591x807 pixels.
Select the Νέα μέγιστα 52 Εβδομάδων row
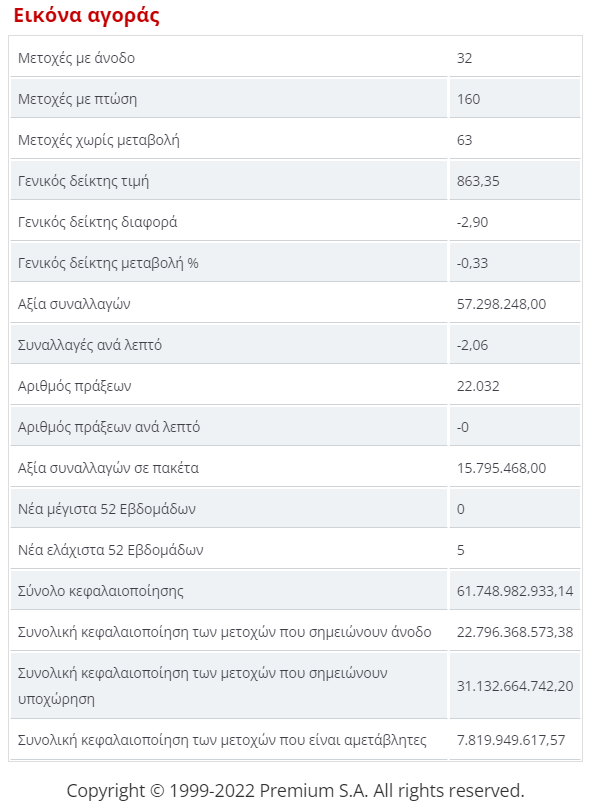[x=296, y=509]
